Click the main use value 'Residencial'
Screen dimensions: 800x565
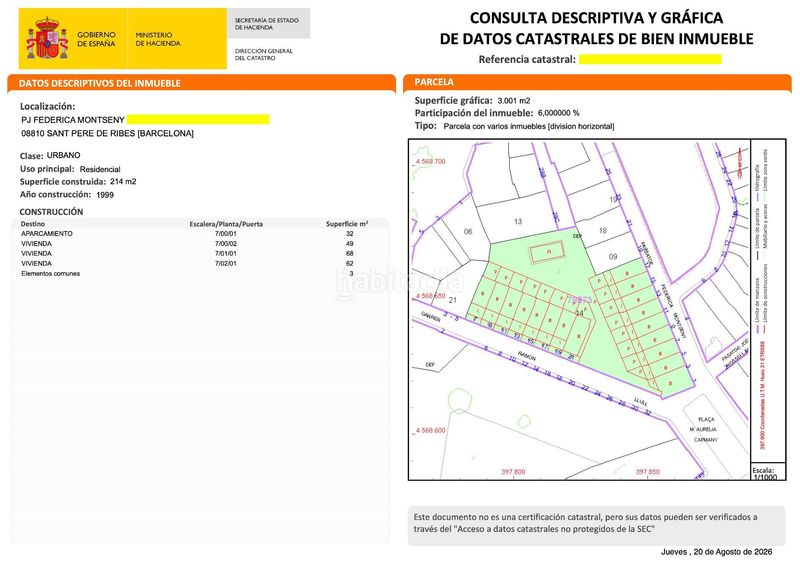coord(100,169)
